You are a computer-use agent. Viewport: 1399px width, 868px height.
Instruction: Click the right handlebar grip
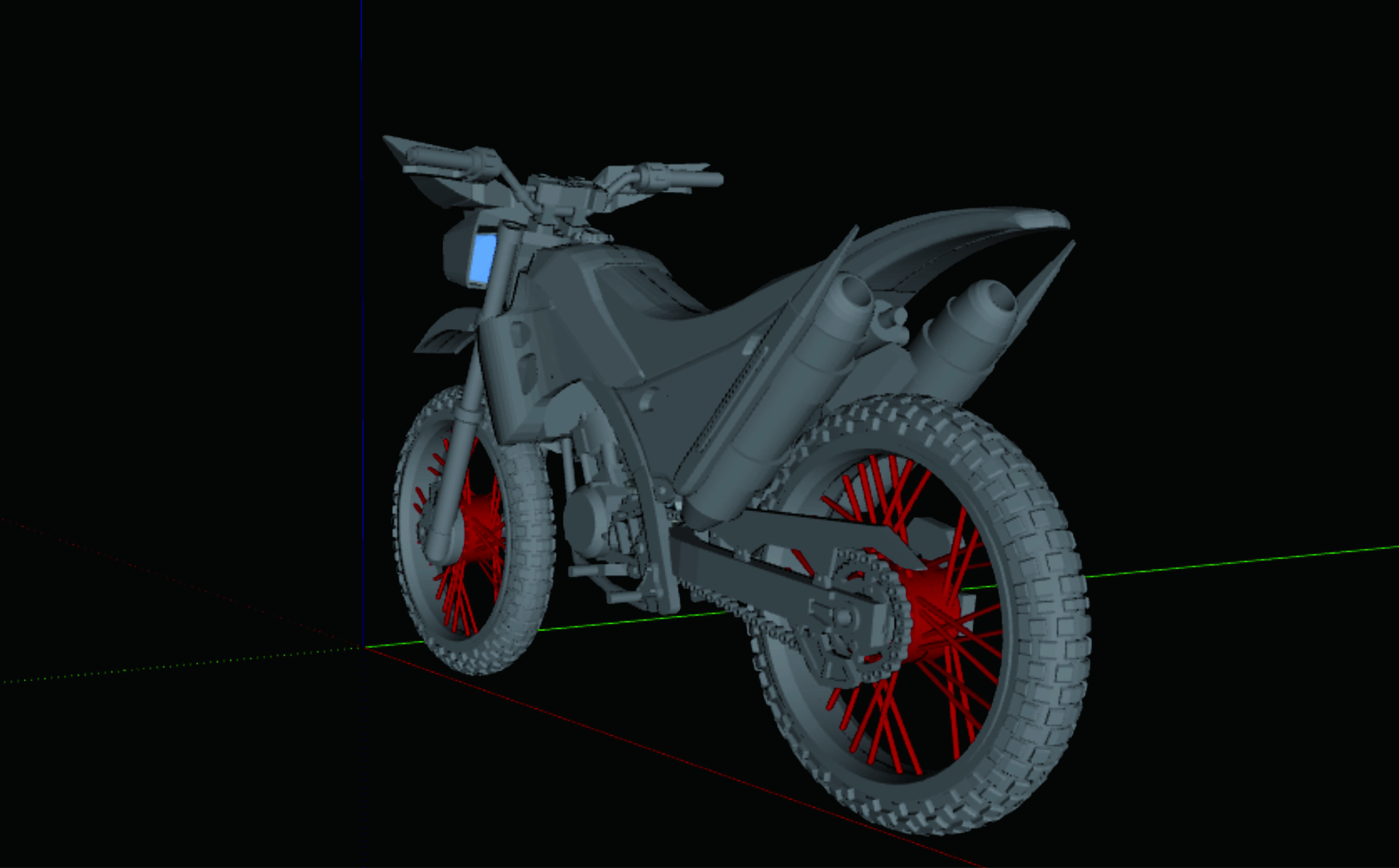[695, 179]
